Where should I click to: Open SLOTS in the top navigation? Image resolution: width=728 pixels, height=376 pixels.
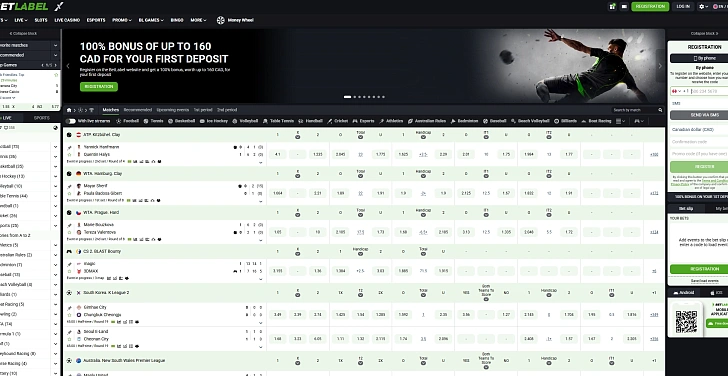41,20
